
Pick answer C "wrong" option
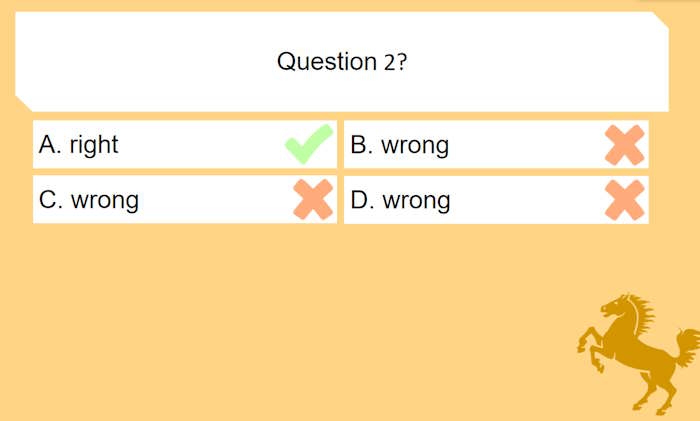(x=160, y=200)
